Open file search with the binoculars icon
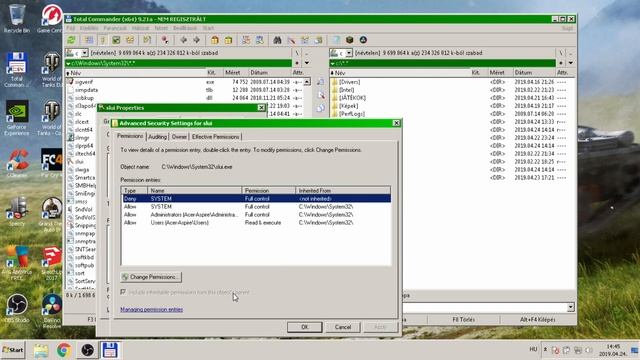The height and width of the screenshot is (360, 640). tap(278, 40)
